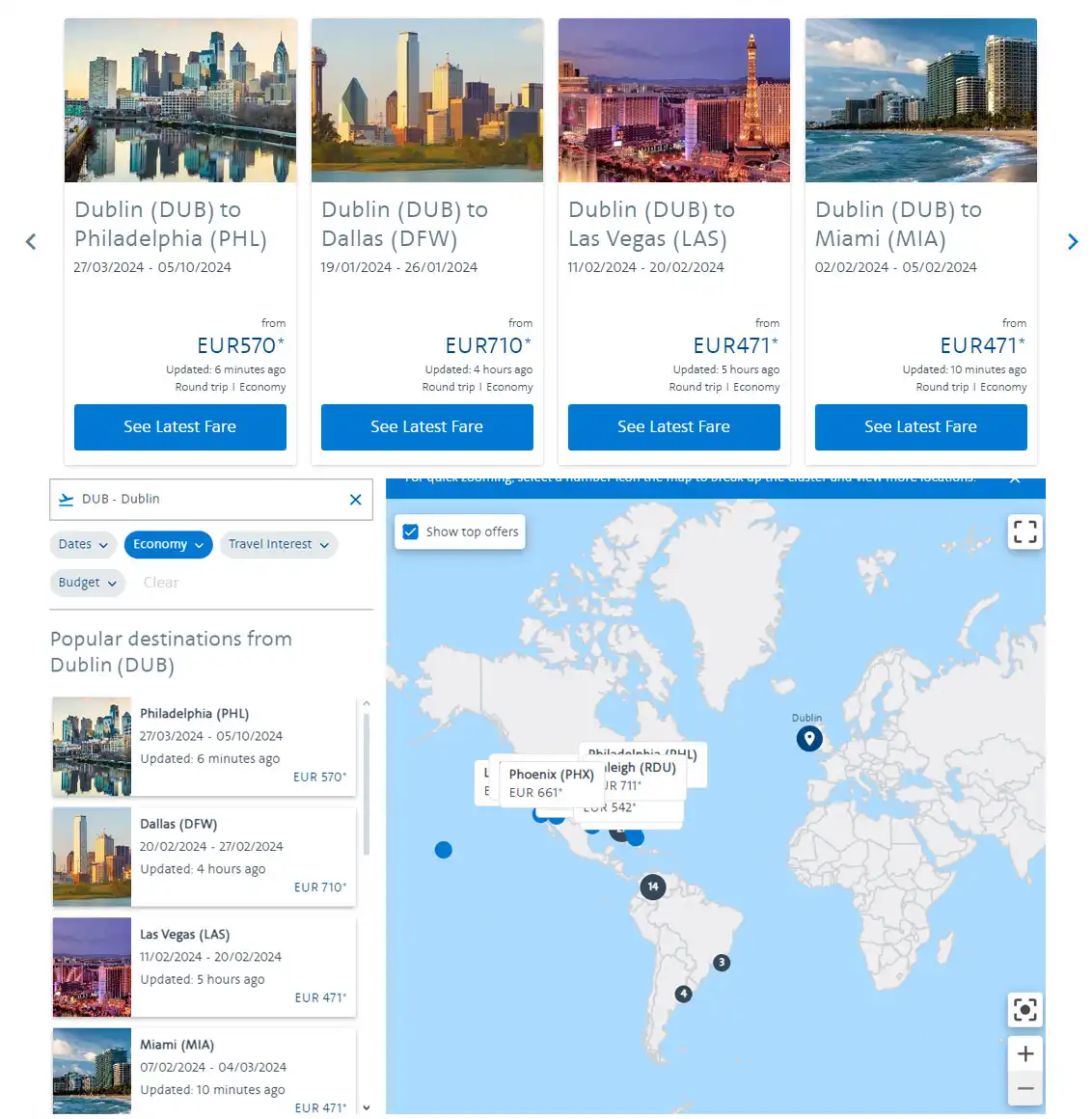Viewport: 1092px width, 1119px height.
Task: Select Philadelphia (PHL) in popular destinations list
Action: (x=205, y=747)
